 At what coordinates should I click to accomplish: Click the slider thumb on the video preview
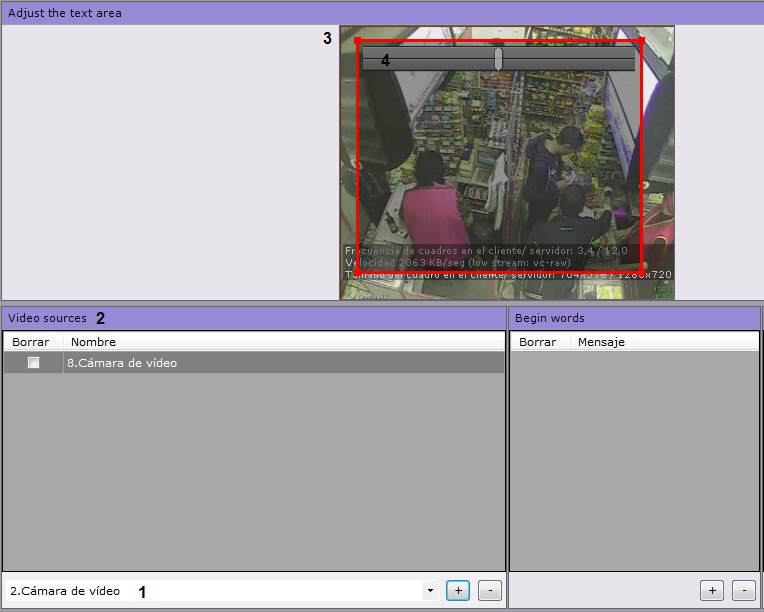(x=498, y=60)
